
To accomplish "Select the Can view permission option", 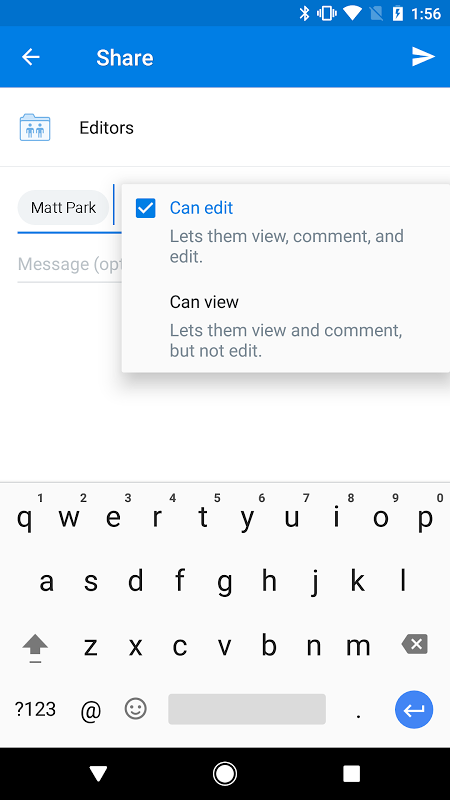I will (286, 326).
